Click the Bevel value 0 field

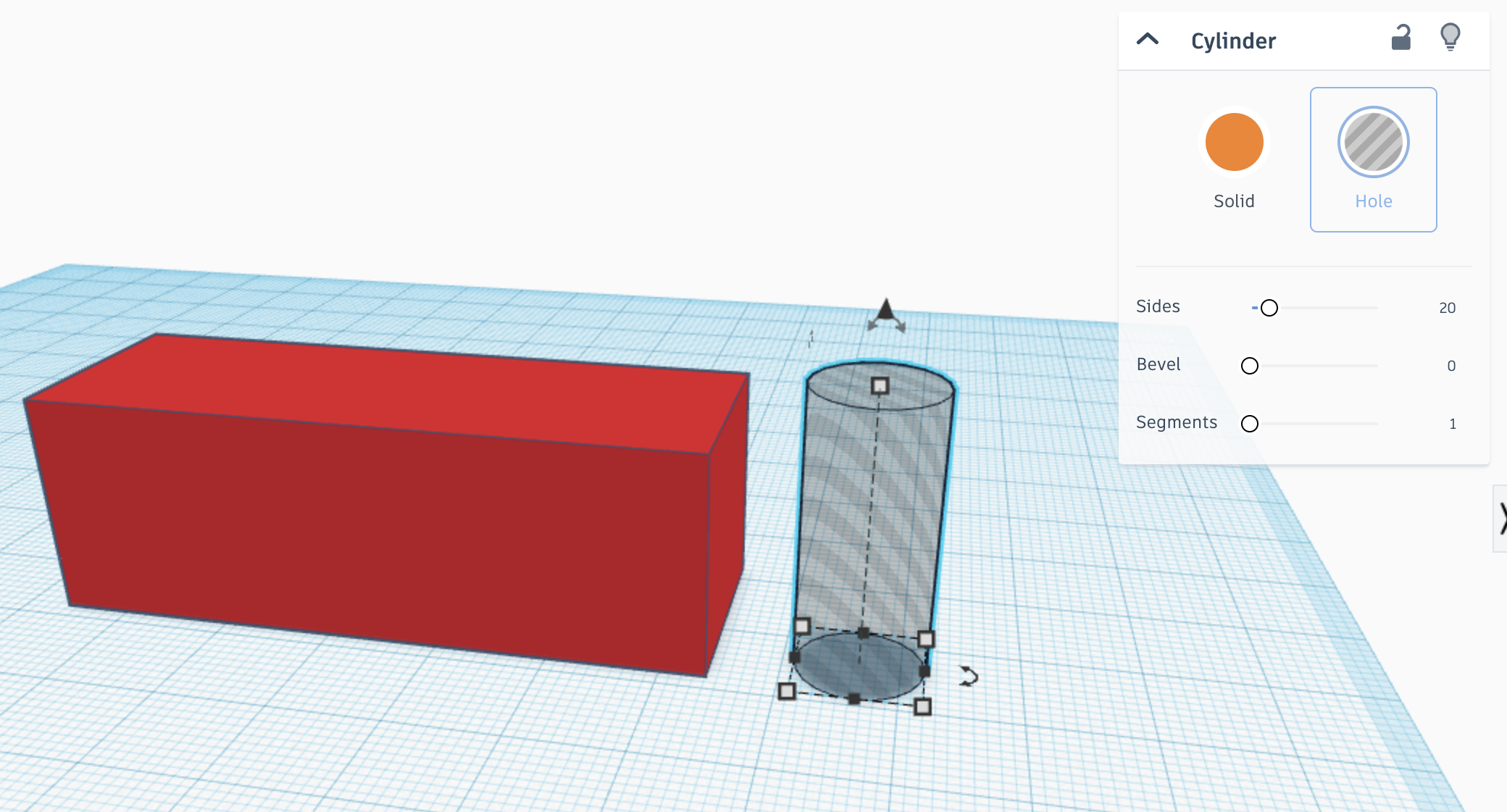[x=1450, y=366]
